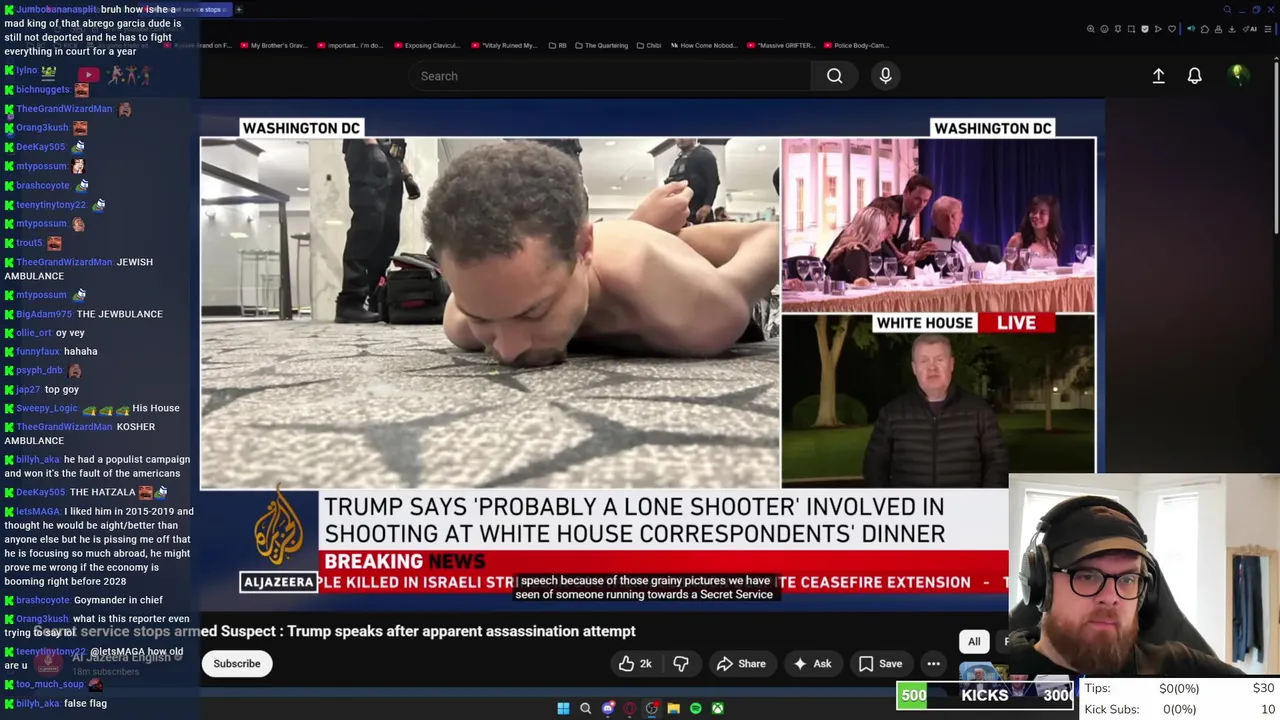Open the emoji picker icon in address bar
The width and height of the screenshot is (1280, 720).
pyautogui.click(x=1104, y=29)
